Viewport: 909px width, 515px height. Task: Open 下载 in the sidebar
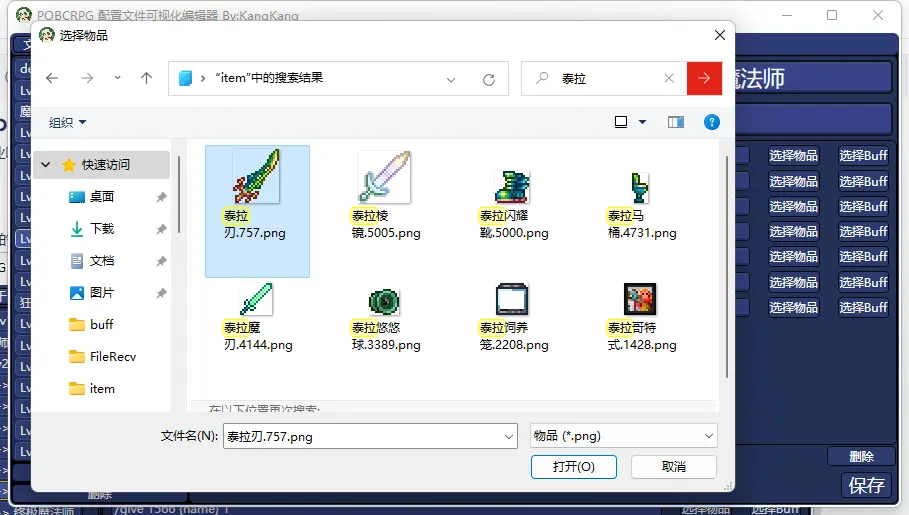coord(101,229)
